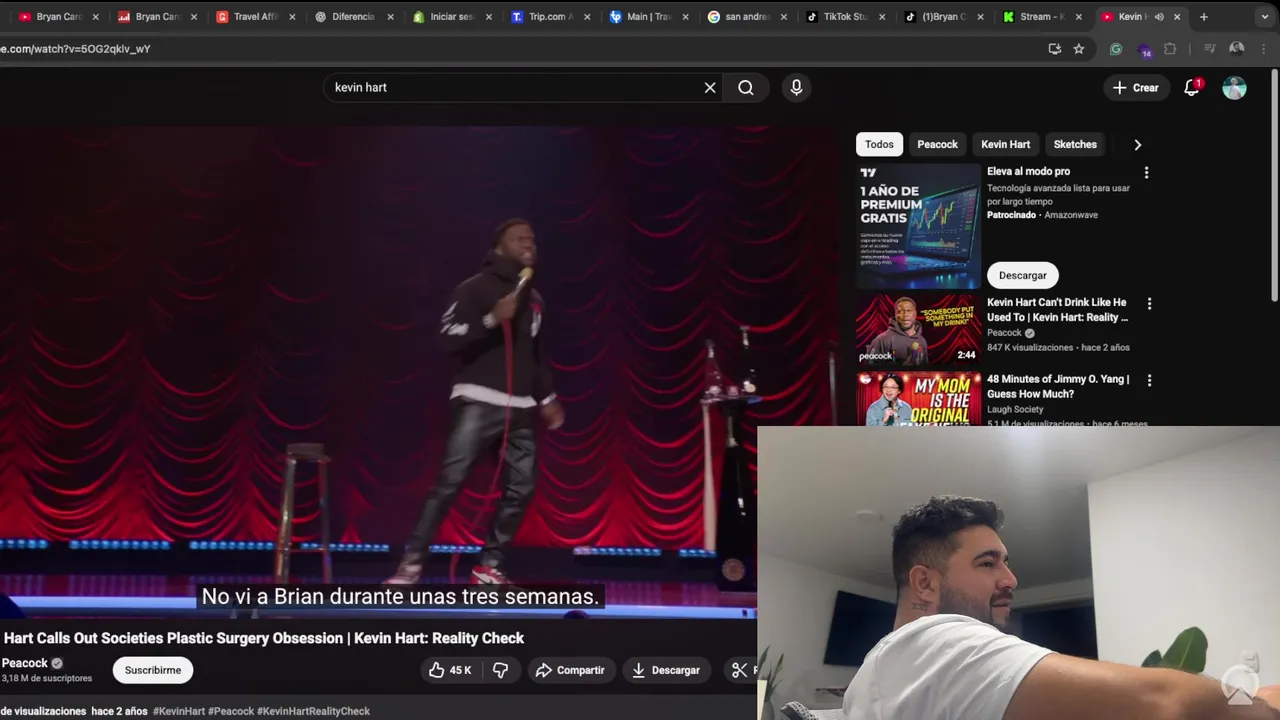Show more filter chips with the arrow
1280x720 pixels.
click(1137, 145)
